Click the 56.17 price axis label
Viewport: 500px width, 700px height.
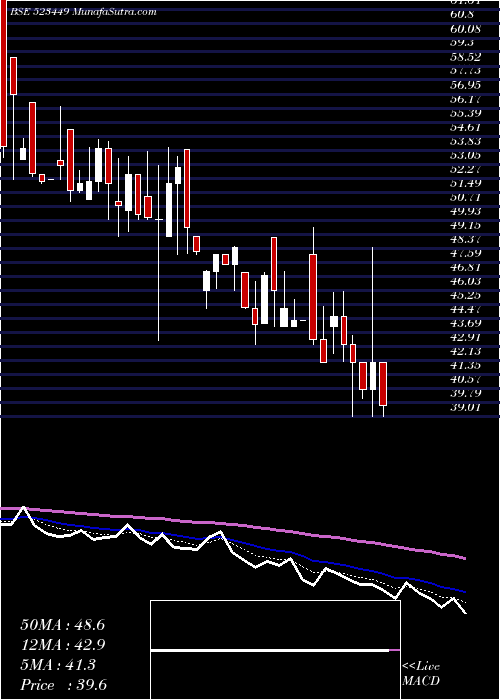466,99
